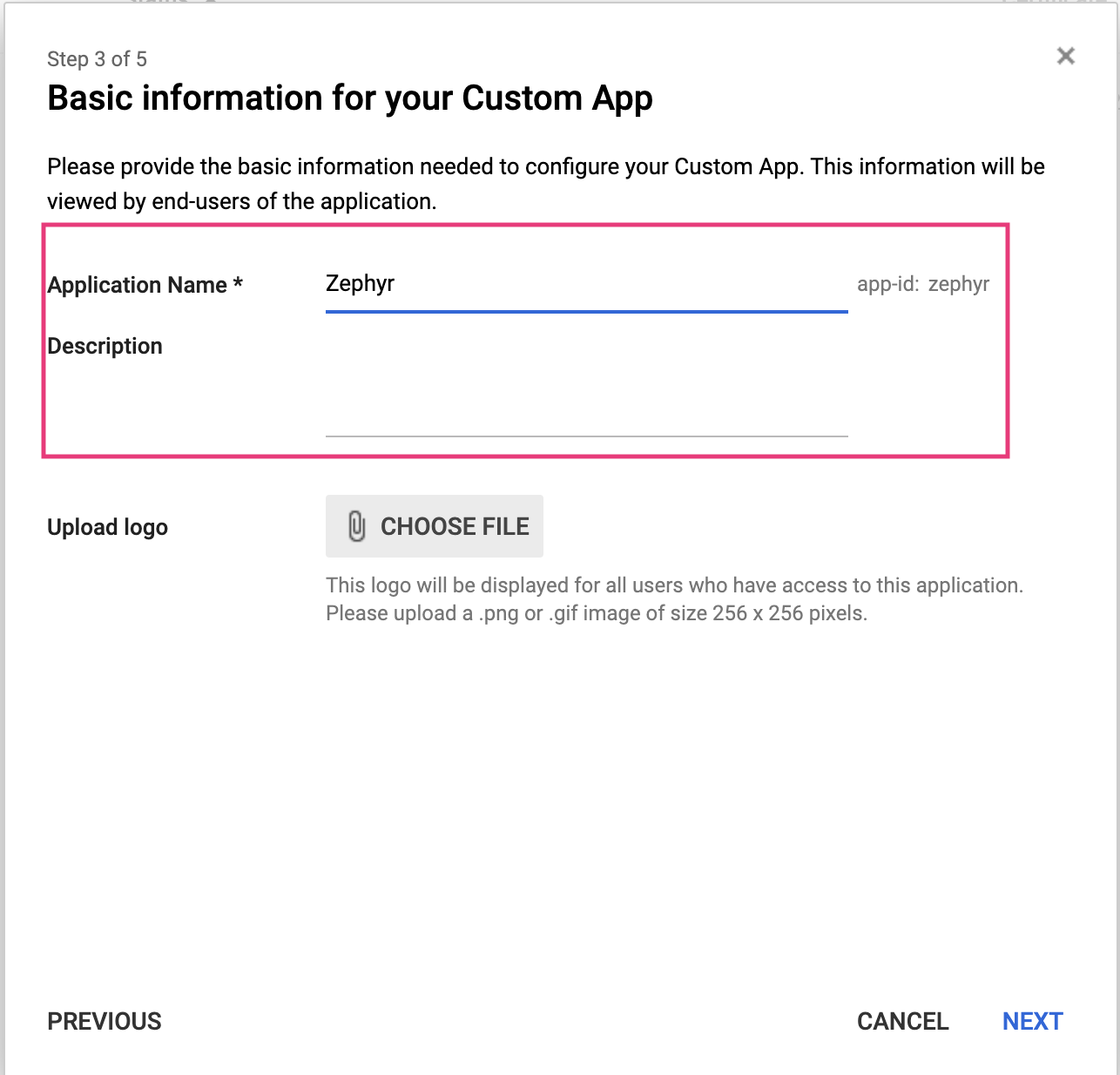Click the Description label
Viewport: 1120px width, 1075px height.
105,346
